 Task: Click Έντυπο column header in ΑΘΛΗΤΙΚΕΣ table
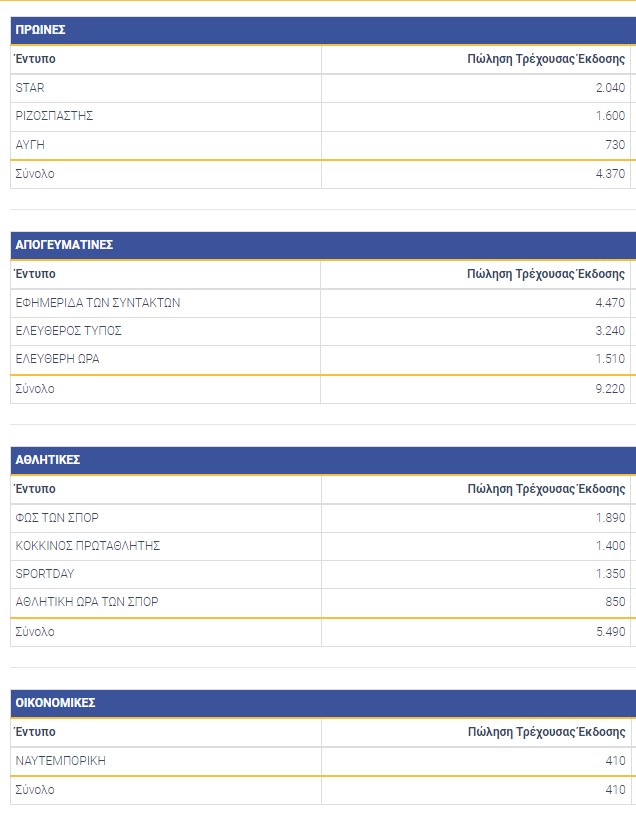pos(35,489)
